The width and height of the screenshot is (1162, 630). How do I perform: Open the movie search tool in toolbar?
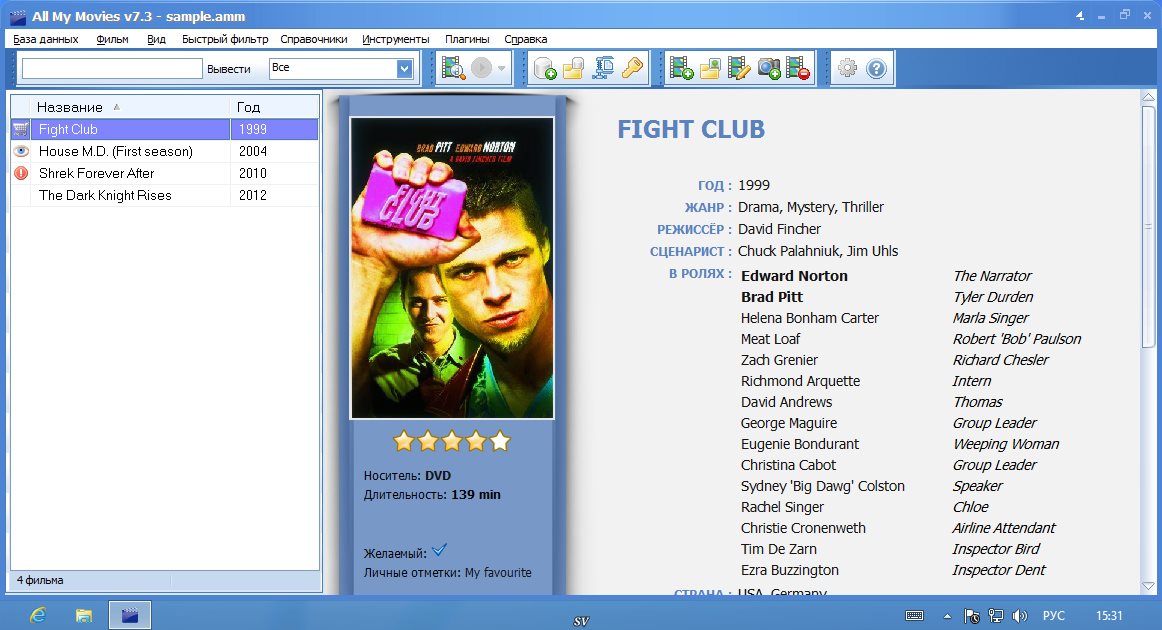pos(453,68)
